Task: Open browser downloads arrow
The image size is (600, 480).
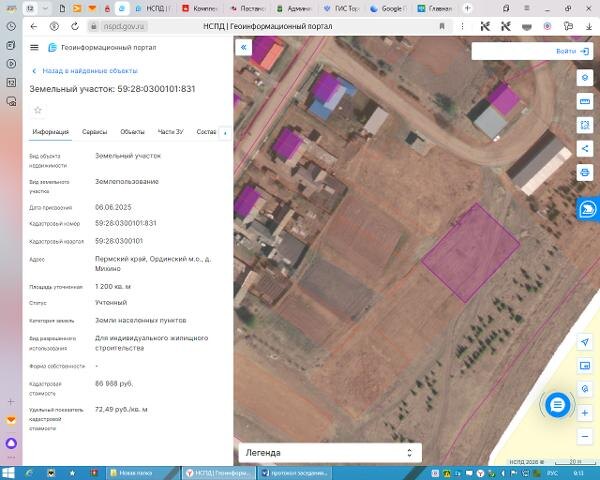Action: tap(589, 26)
